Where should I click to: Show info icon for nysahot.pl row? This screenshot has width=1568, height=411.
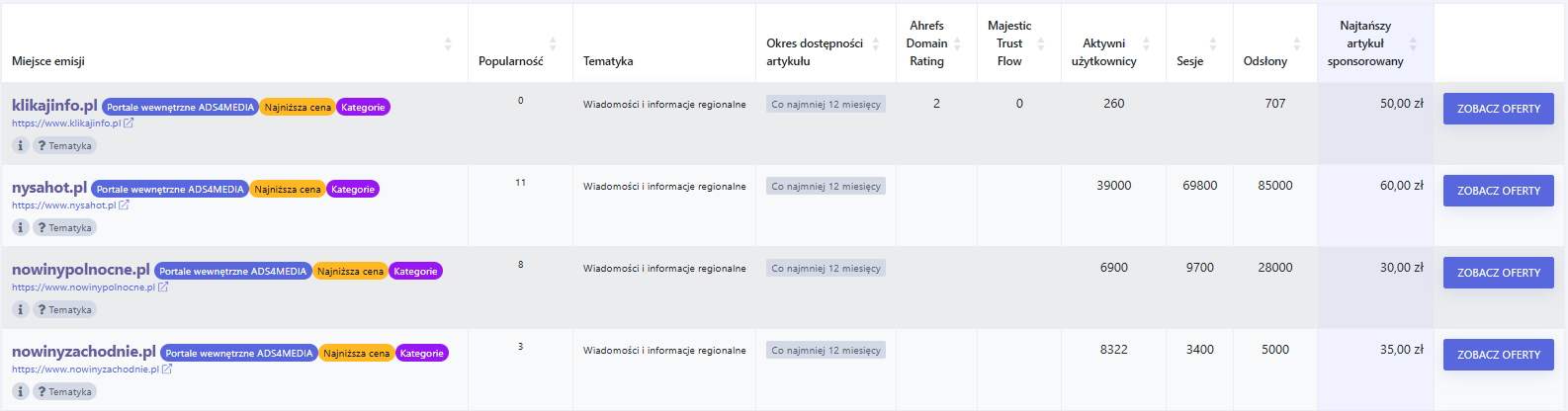tap(21, 227)
